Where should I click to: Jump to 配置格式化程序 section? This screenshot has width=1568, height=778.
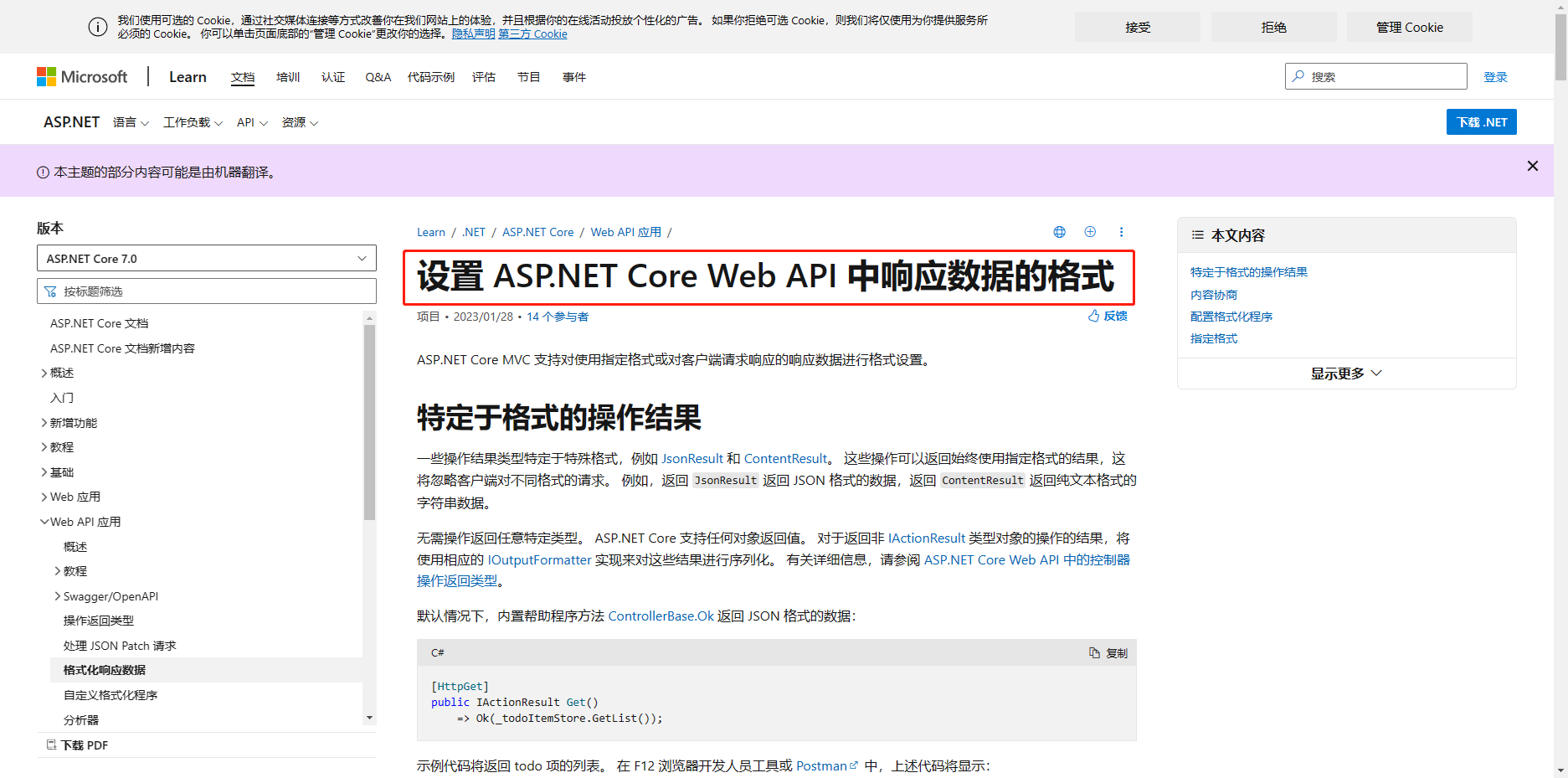point(1231,317)
